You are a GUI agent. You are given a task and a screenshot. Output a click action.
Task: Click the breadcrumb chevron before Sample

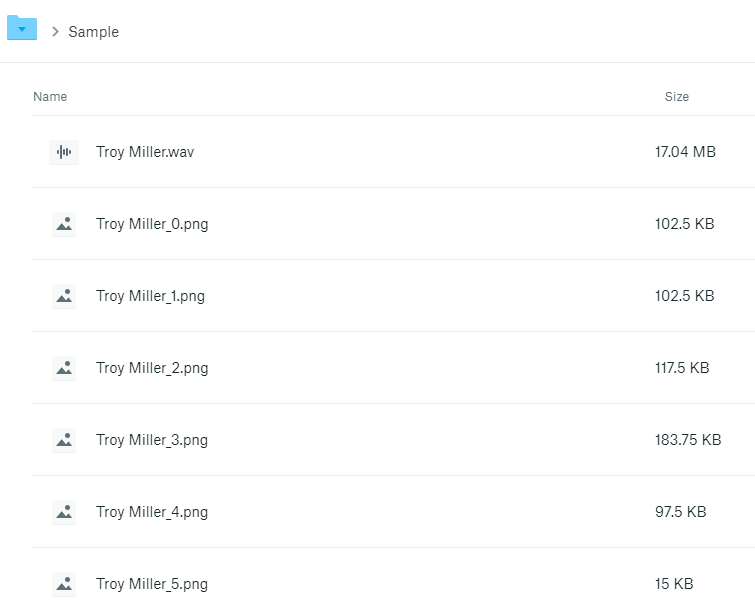[55, 32]
